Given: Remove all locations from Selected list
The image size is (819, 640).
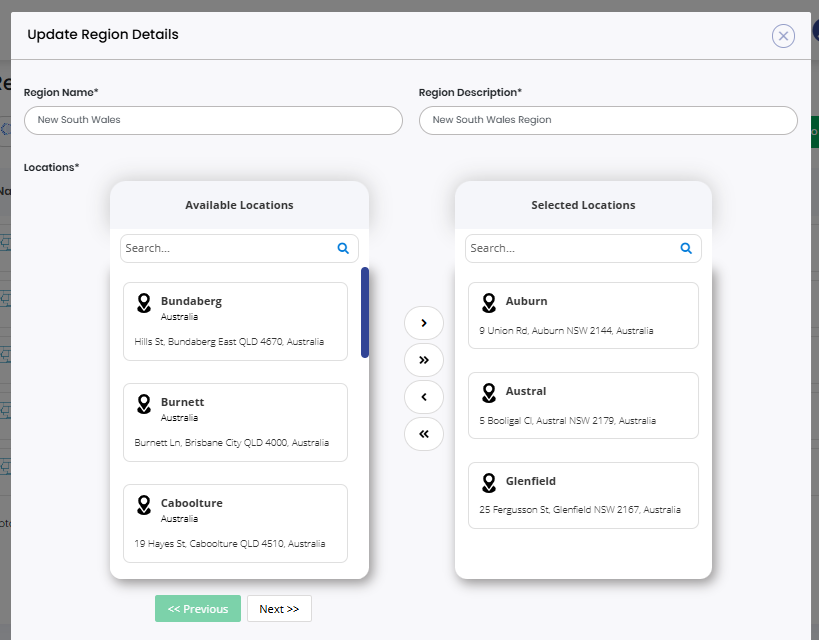Looking at the screenshot, I should [424, 434].
